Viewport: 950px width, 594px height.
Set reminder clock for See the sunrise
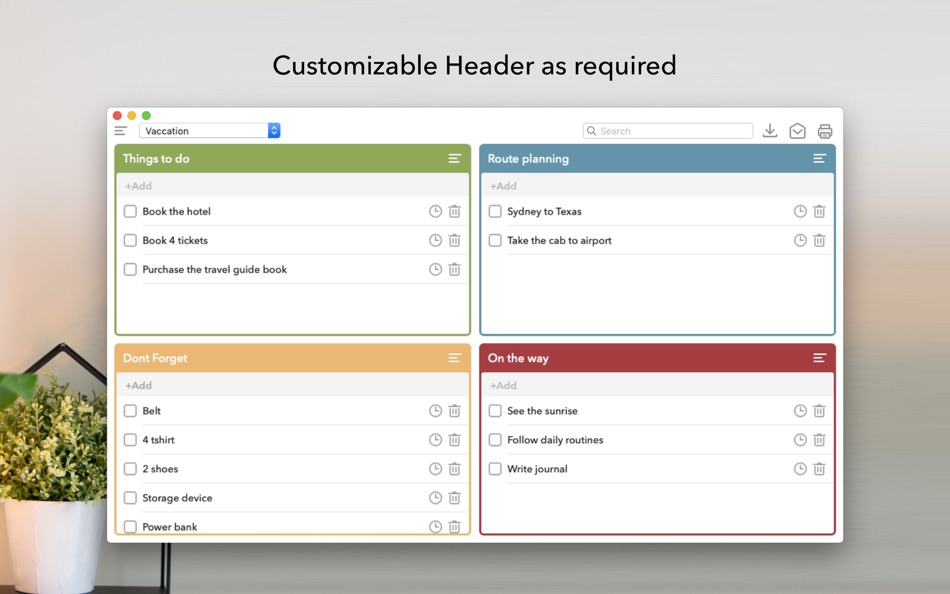coord(800,411)
